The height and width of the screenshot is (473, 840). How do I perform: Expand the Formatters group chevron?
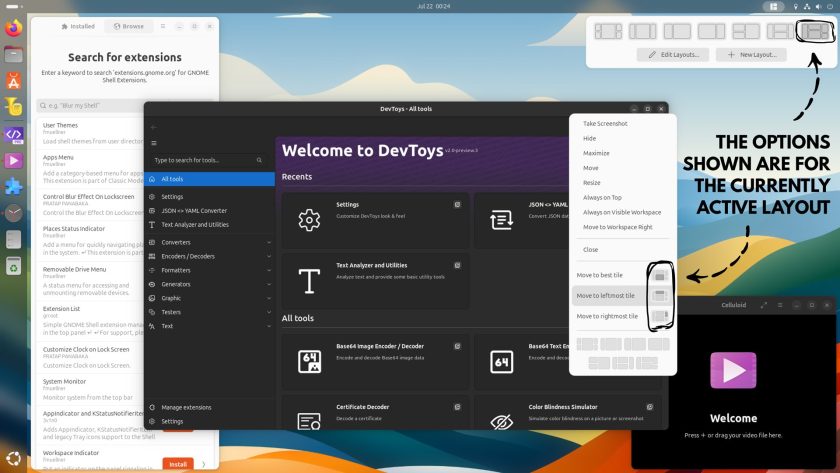[269, 270]
